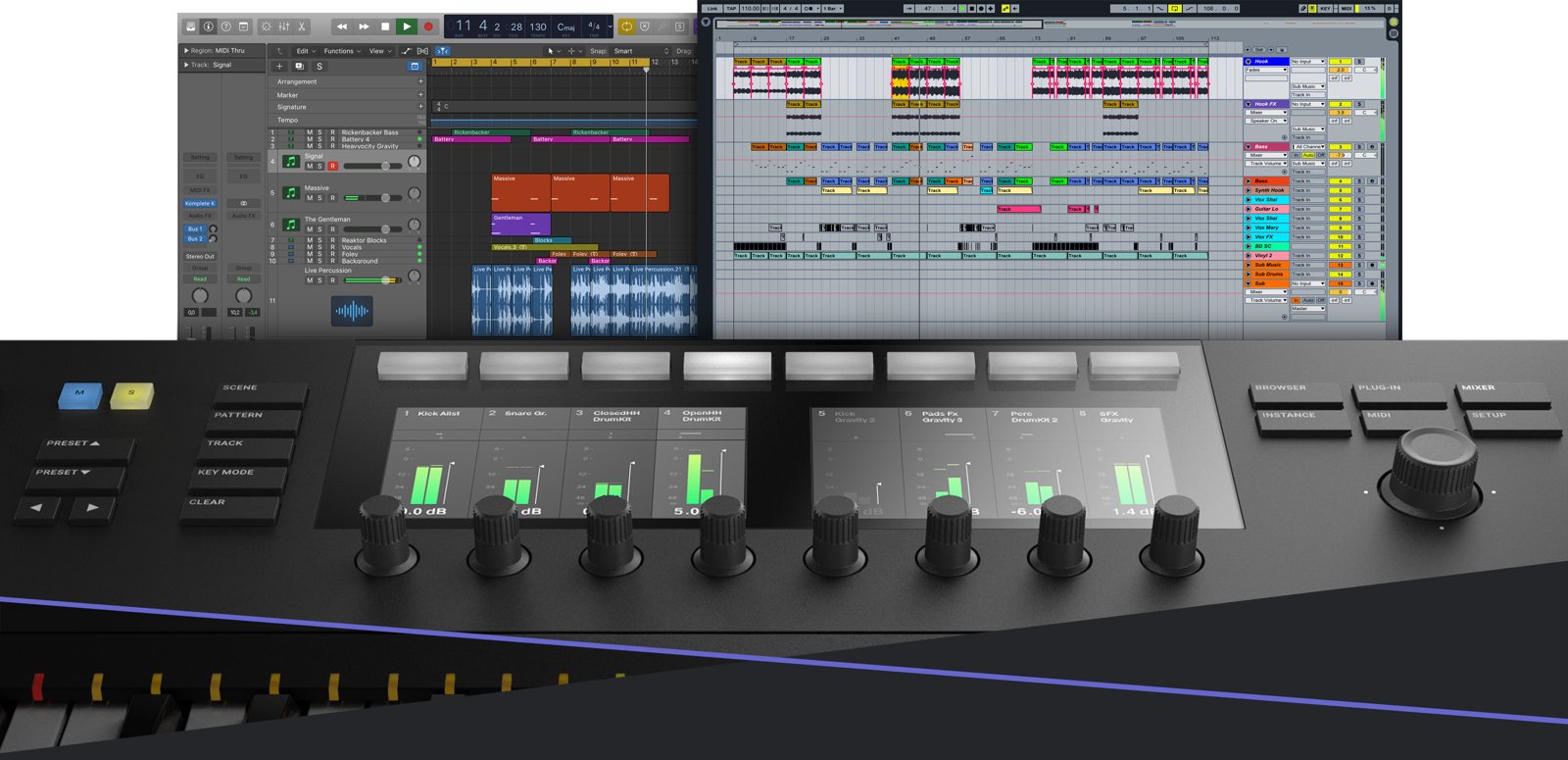
Task: Click the red Record button in transport
Action: (428, 26)
